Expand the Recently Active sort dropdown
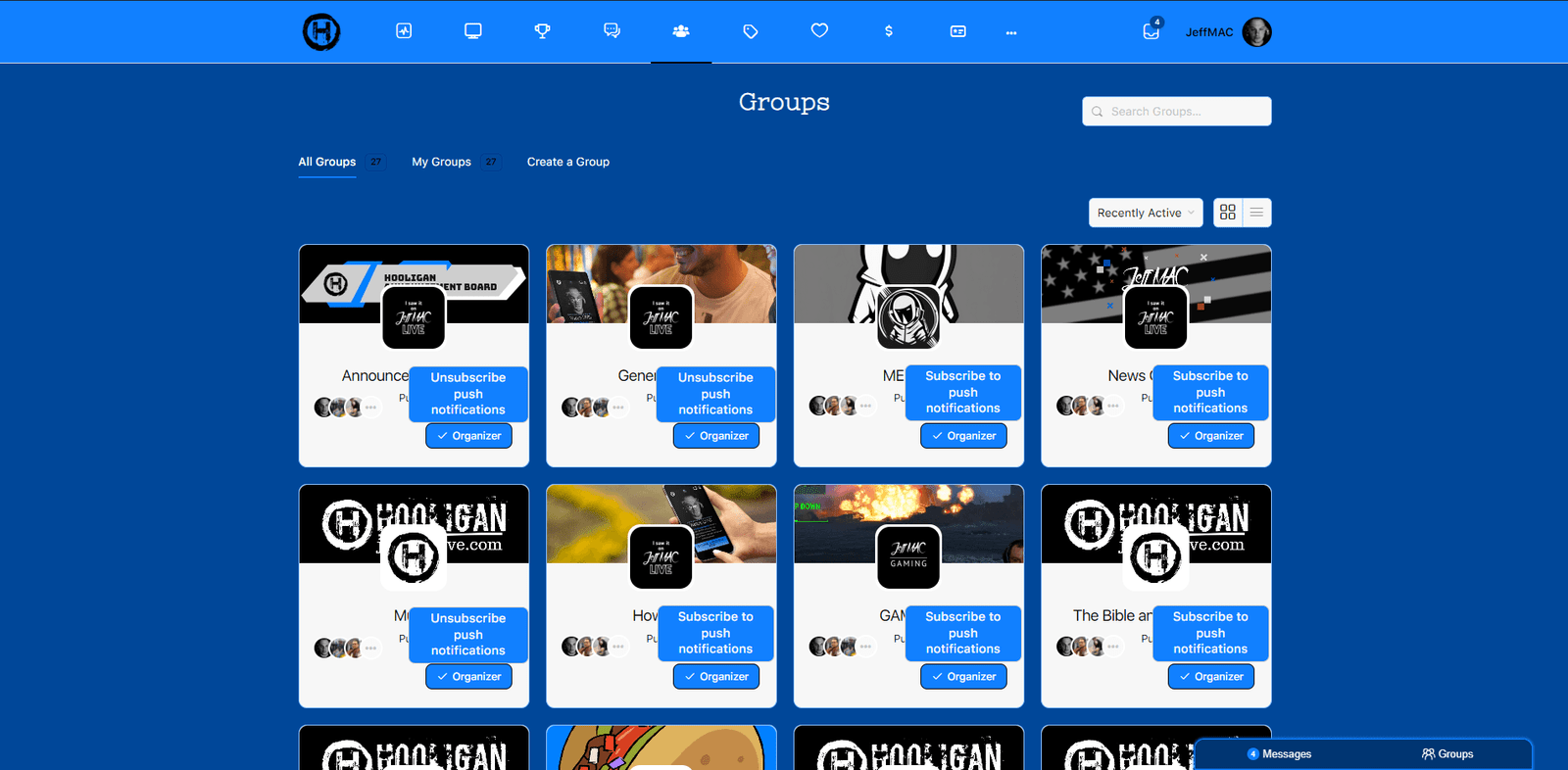The image size is (1568, 770). tap(1145, 213)
